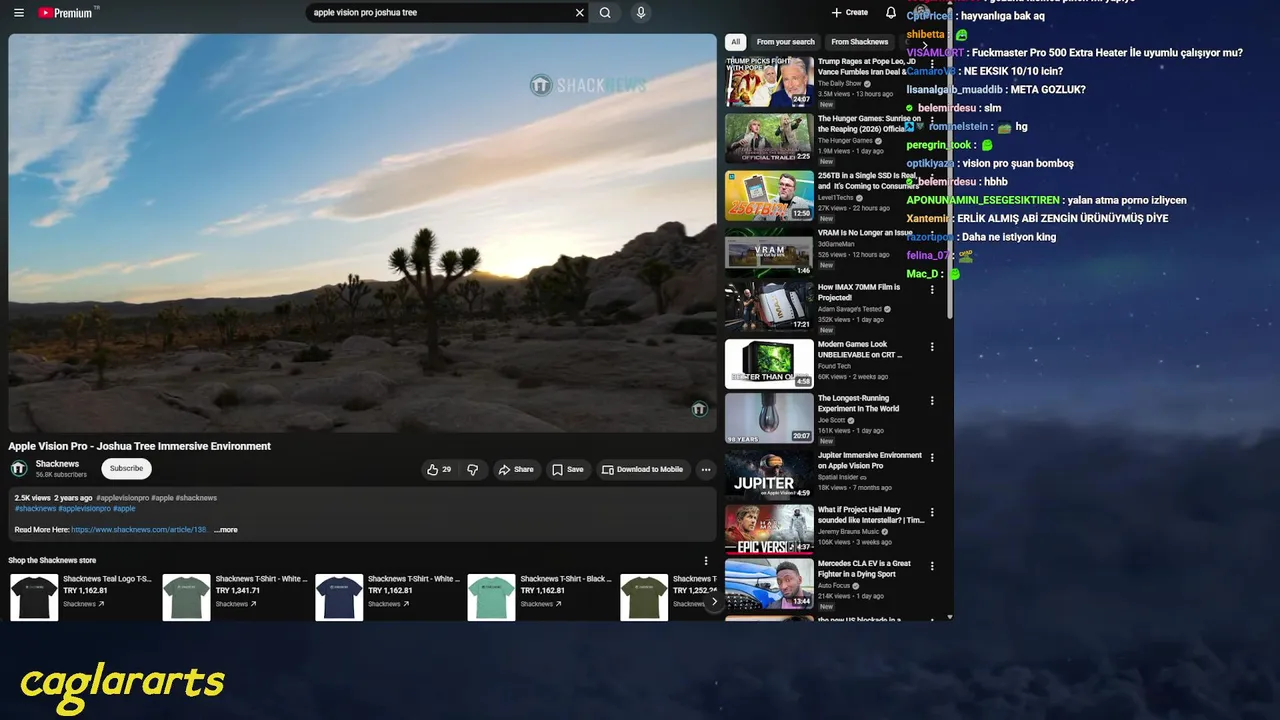Share the Joshua Tree video
The width and height of the screenshot is (1280, 720).
coord(516,469)
